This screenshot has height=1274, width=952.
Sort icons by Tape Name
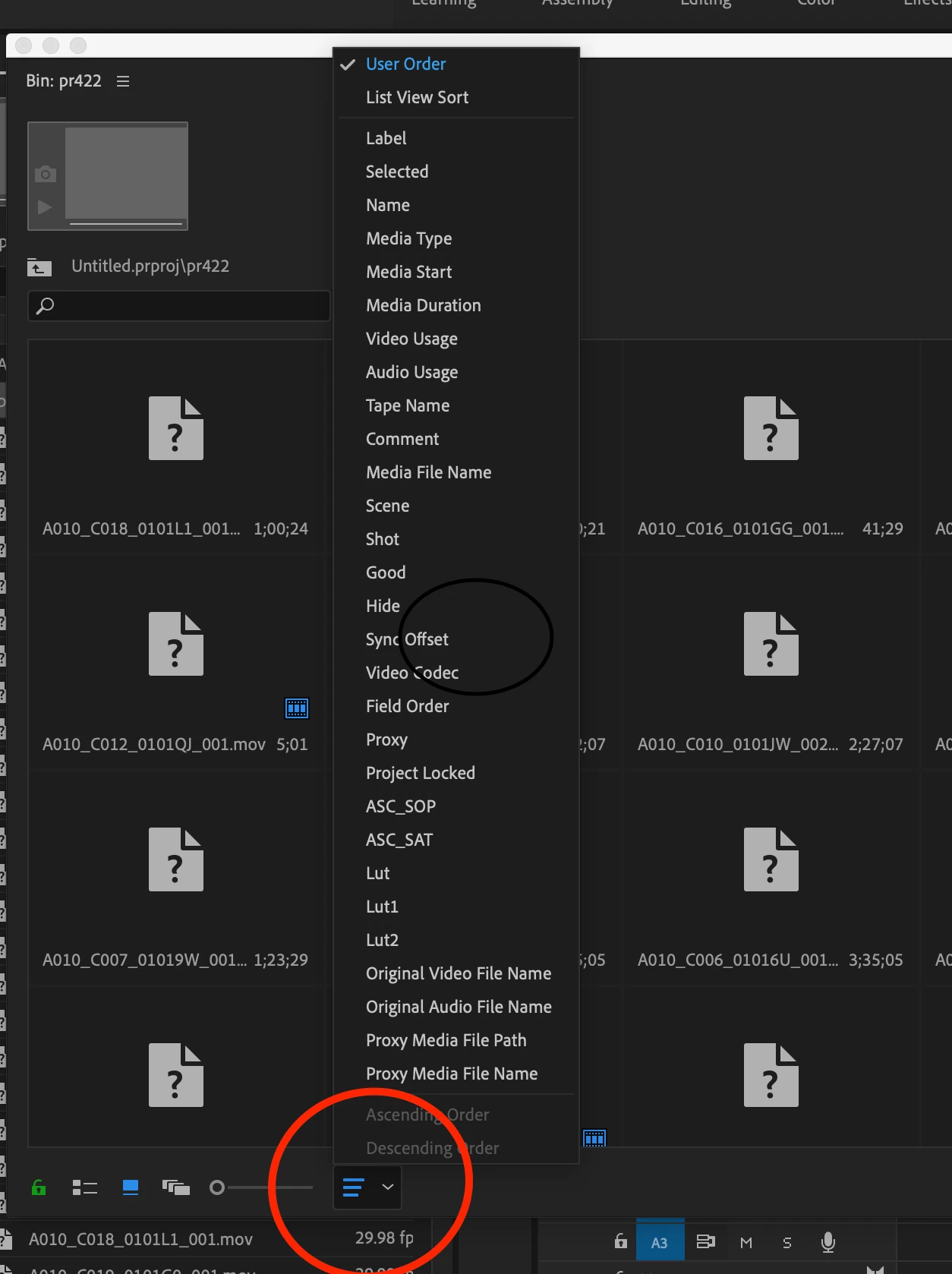pyautogui.click(x=456, y=406)
